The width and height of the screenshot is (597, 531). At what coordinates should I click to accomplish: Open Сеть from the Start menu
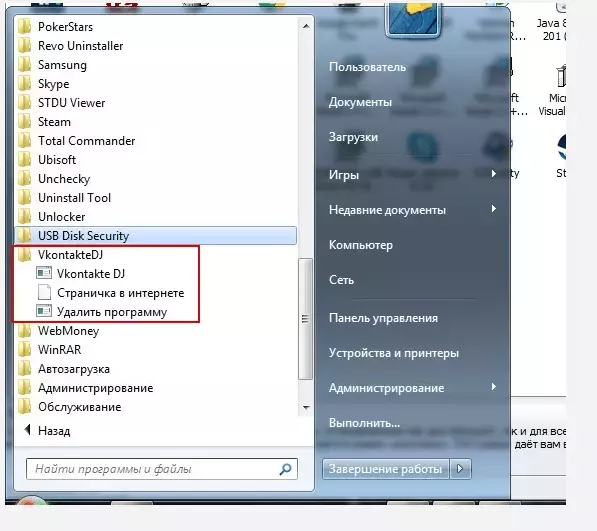341,280
